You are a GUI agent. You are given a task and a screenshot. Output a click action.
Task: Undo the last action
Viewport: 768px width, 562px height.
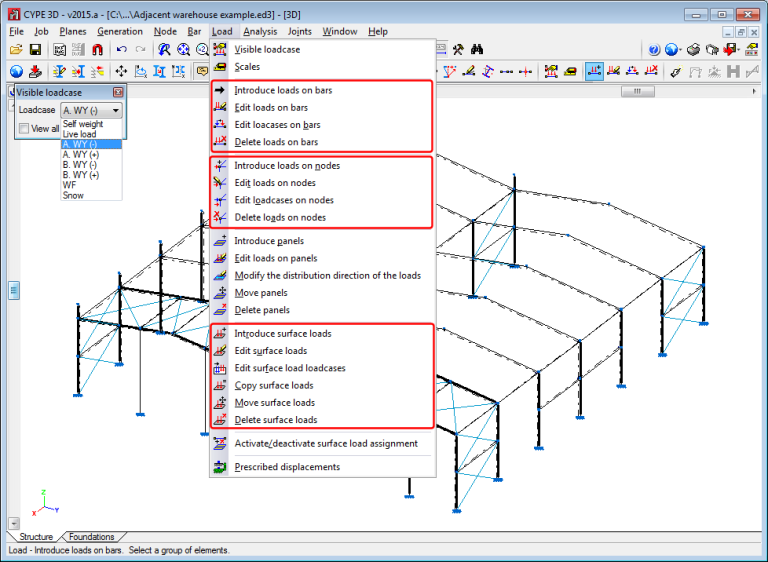click(122, 49)
